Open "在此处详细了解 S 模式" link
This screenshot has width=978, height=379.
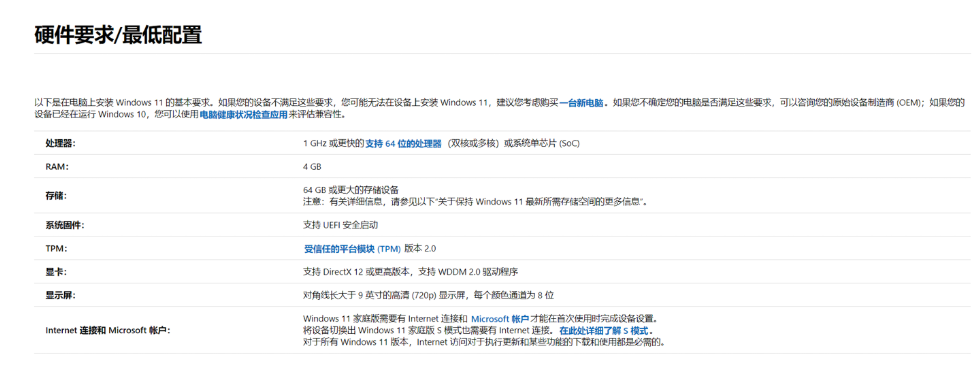click(603, 330)
